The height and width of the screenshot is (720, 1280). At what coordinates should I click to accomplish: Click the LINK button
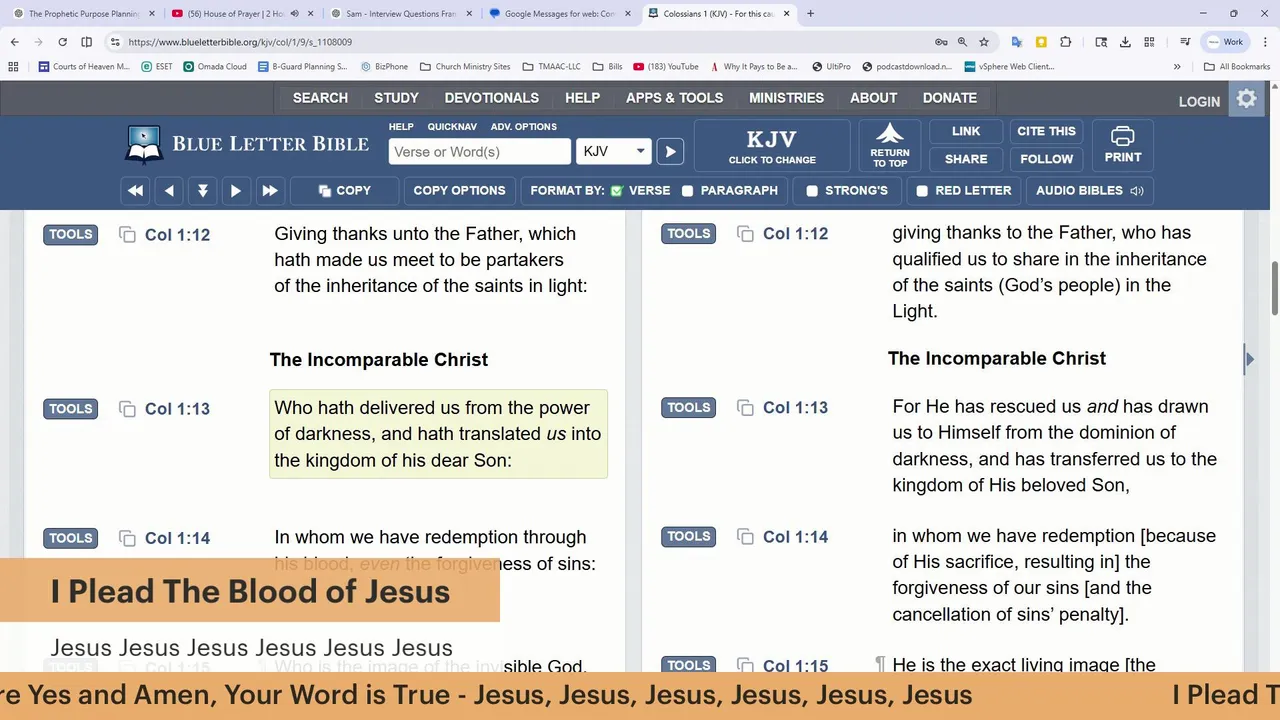966,131
